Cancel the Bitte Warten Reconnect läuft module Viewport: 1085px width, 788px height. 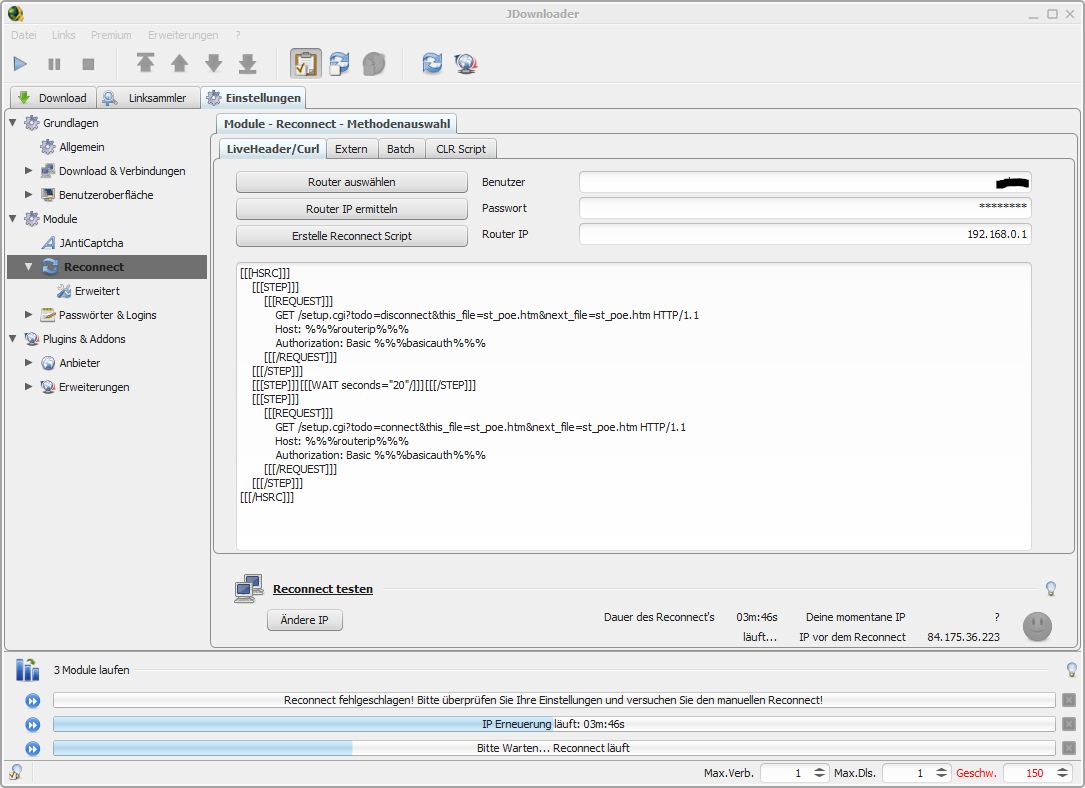coord(1068,748)
